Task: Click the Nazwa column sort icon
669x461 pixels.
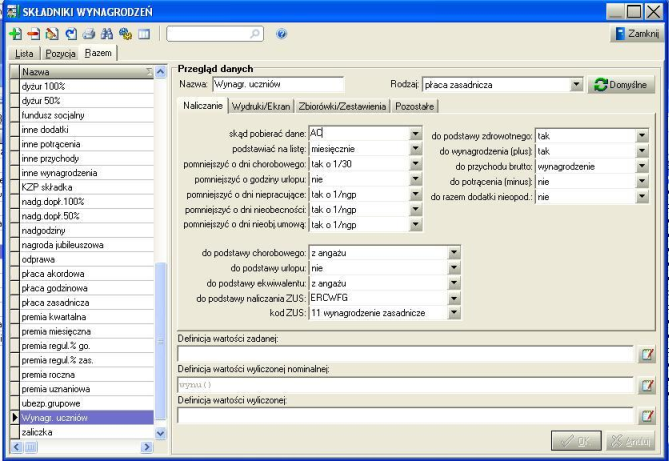Action: 149,72
